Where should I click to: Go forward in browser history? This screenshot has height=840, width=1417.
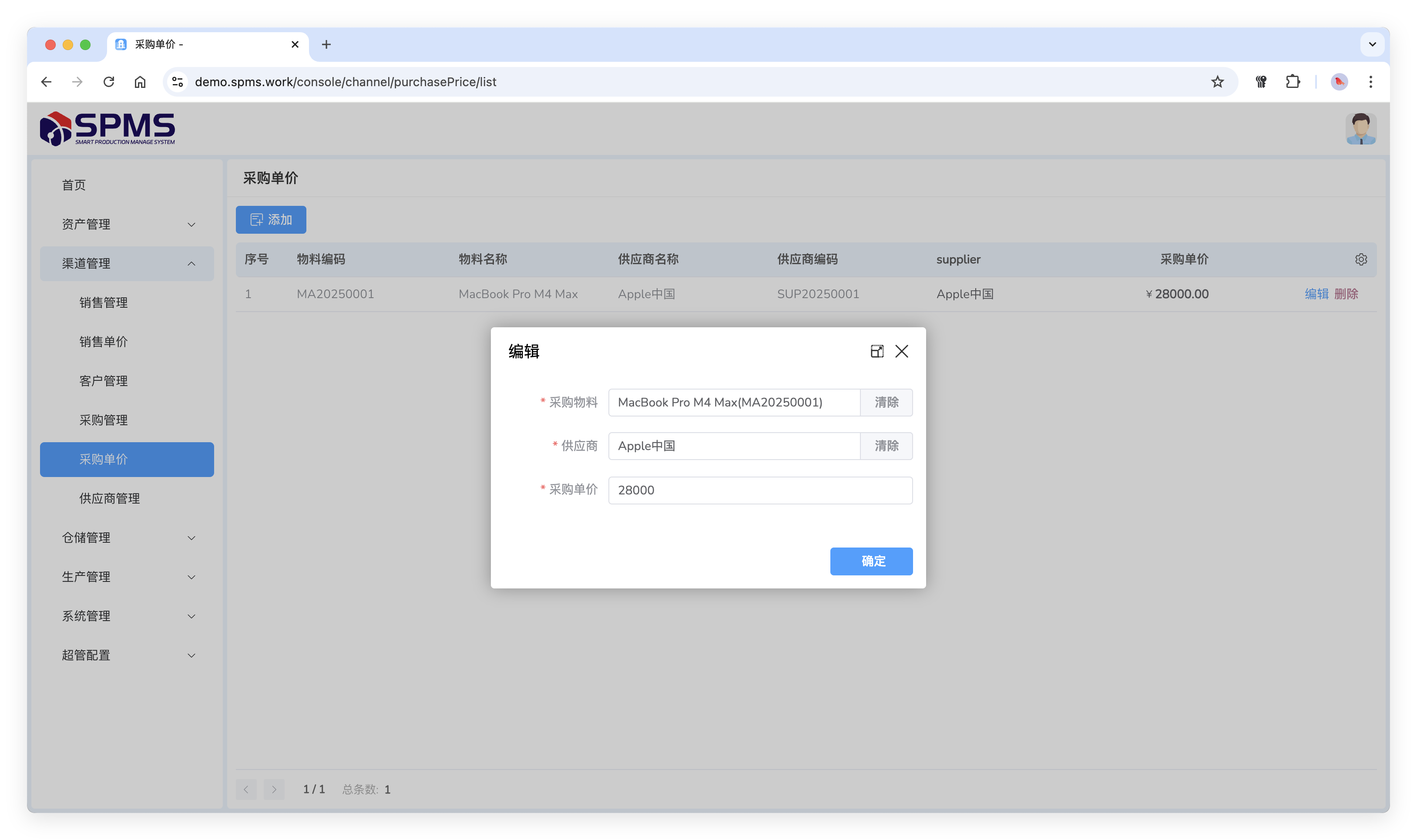click(77, 82)
